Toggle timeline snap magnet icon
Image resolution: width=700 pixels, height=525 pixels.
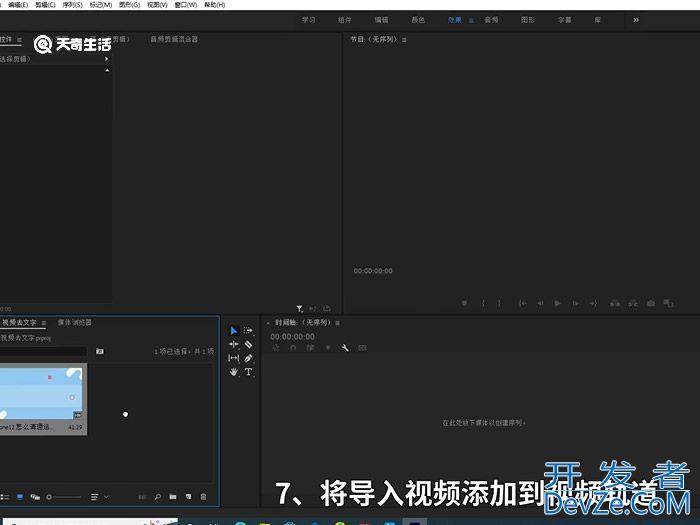pos(293,348)
